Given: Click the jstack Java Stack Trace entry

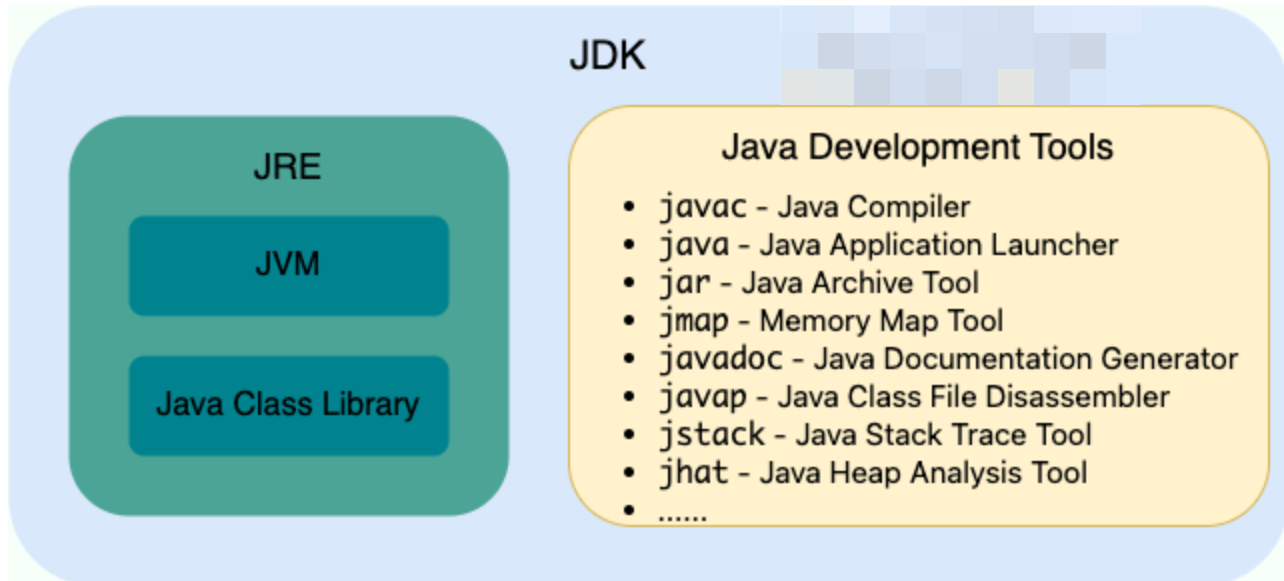Looking at the screenshot, I should [875, 435].
